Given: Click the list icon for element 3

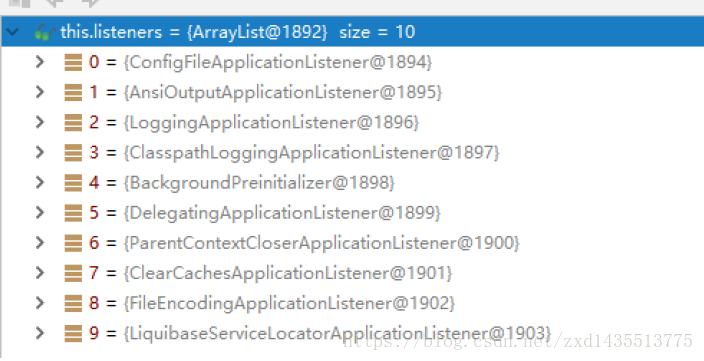Looking at the screenshot, I should [73, 153].
